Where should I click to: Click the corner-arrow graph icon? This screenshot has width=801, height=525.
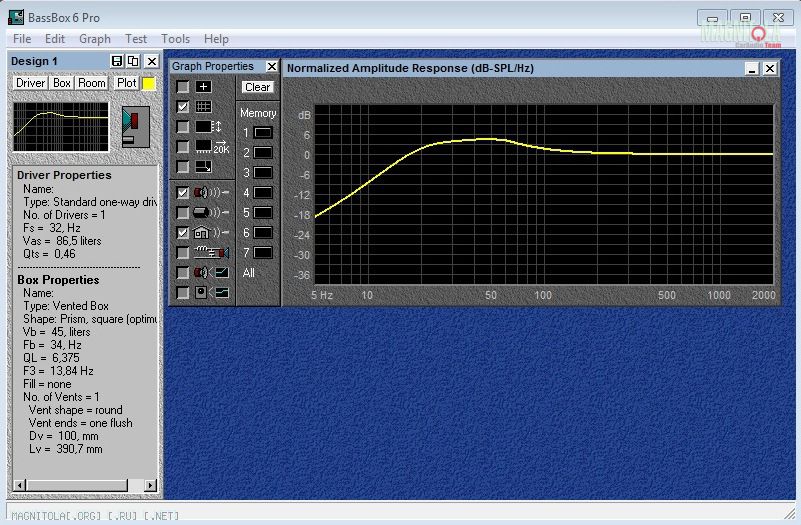pos(203,167)
